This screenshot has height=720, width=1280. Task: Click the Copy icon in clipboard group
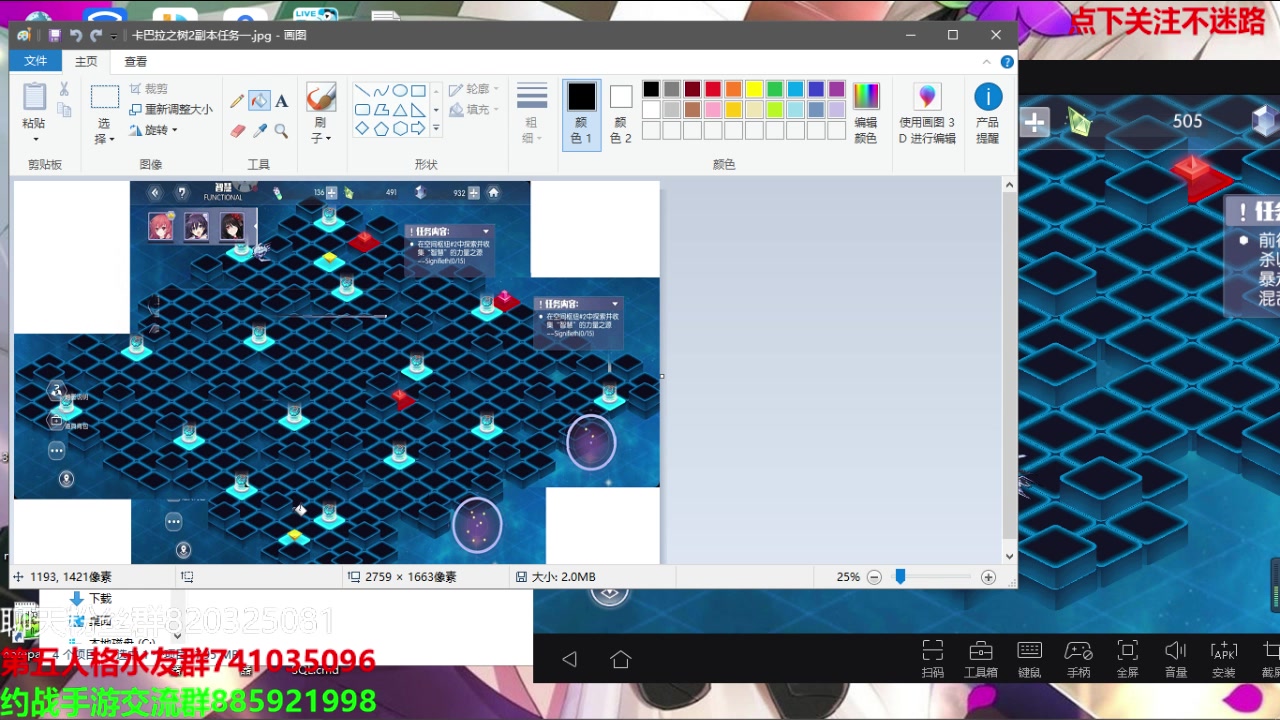[64, 110]
